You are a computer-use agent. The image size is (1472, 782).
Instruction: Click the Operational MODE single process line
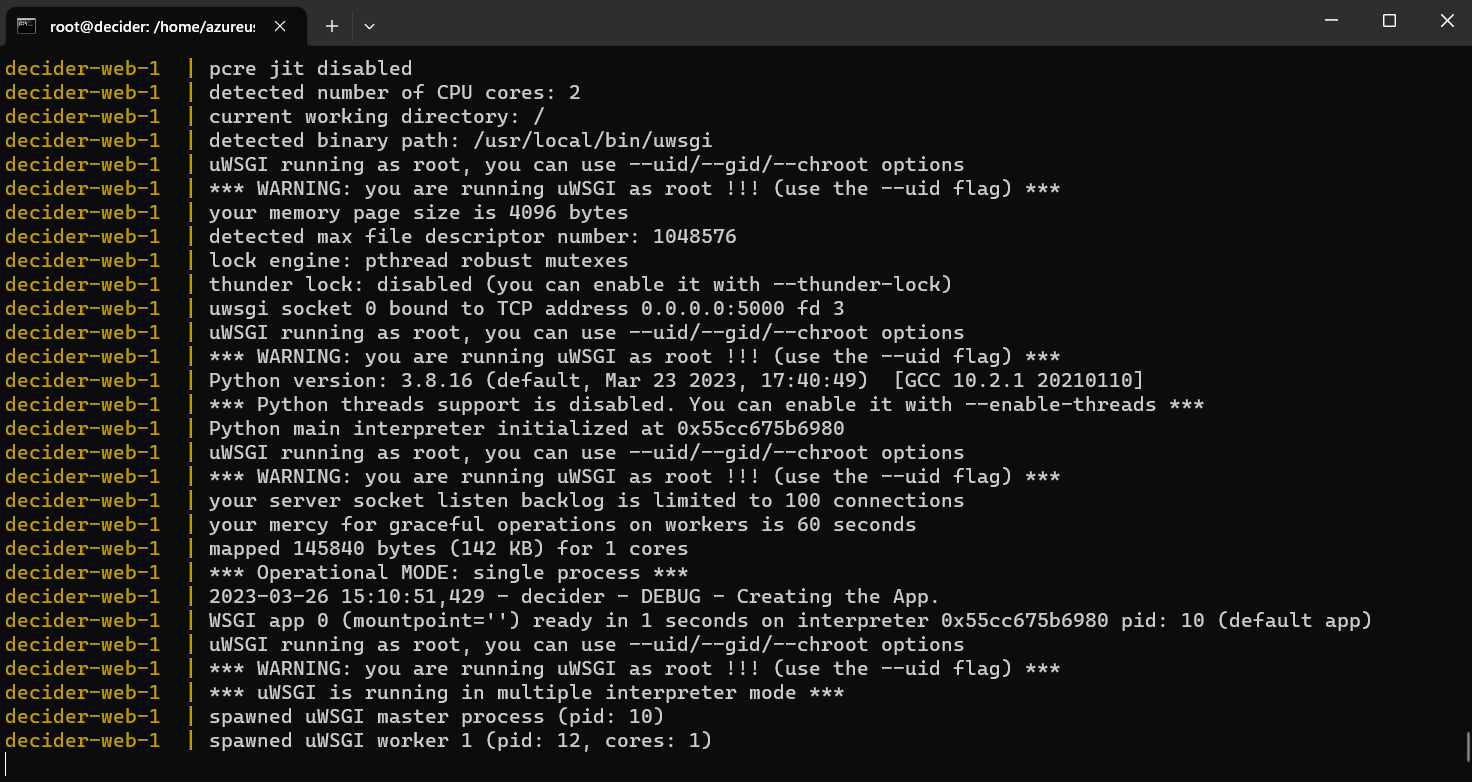(x=440, y=572)
